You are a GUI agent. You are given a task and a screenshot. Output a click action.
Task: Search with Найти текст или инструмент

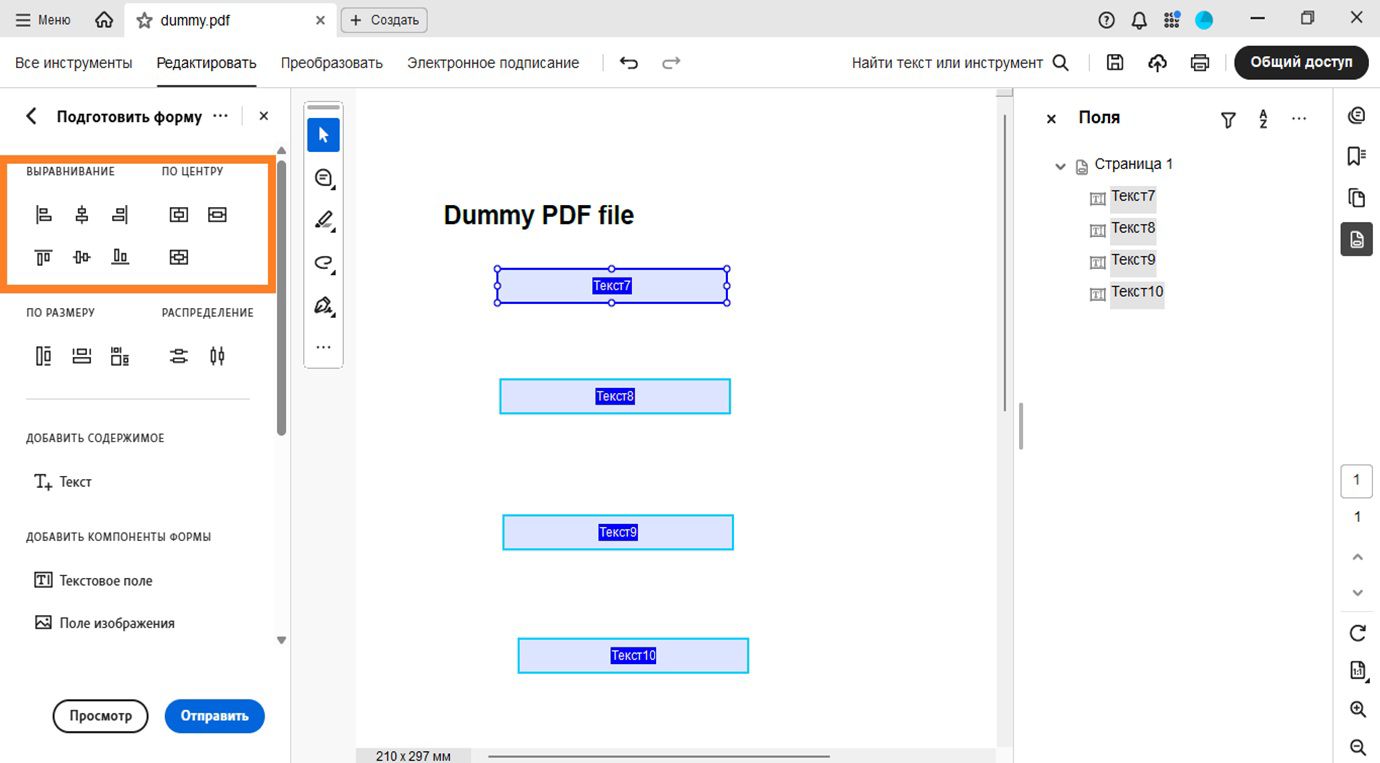tap(960, 63)
